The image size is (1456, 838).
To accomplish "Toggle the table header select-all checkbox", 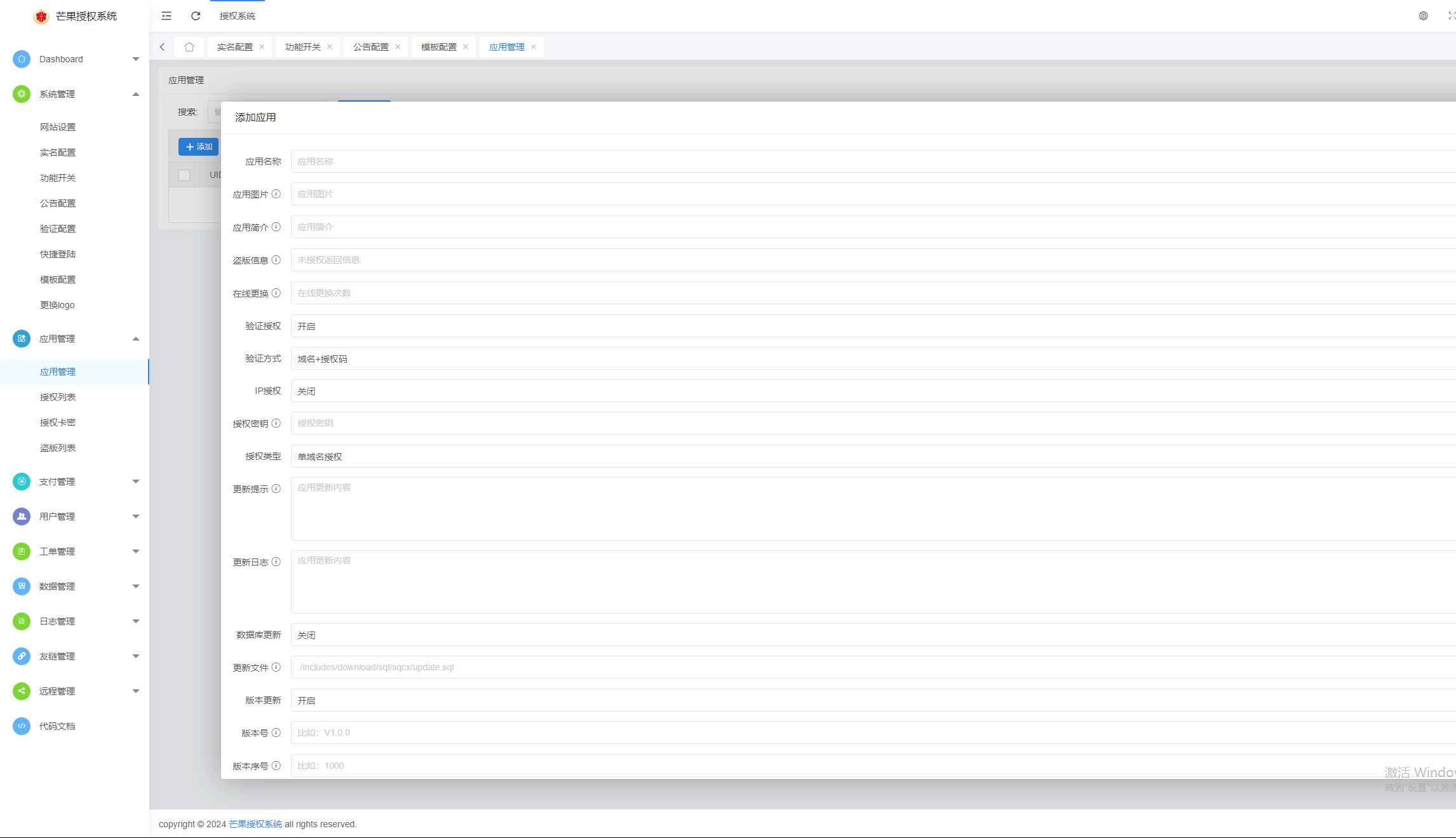I will pyautogui.click(x=184, y=175).
